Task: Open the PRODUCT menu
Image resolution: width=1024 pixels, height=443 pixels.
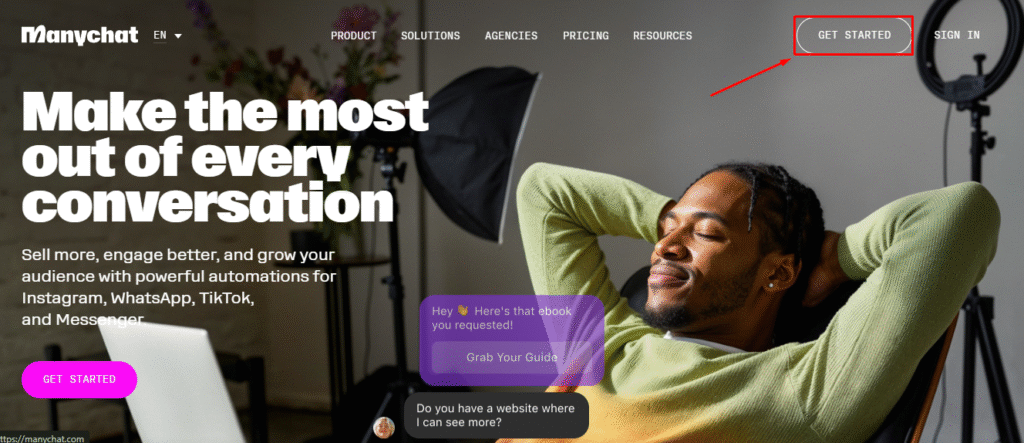Action: click(353, 35)
